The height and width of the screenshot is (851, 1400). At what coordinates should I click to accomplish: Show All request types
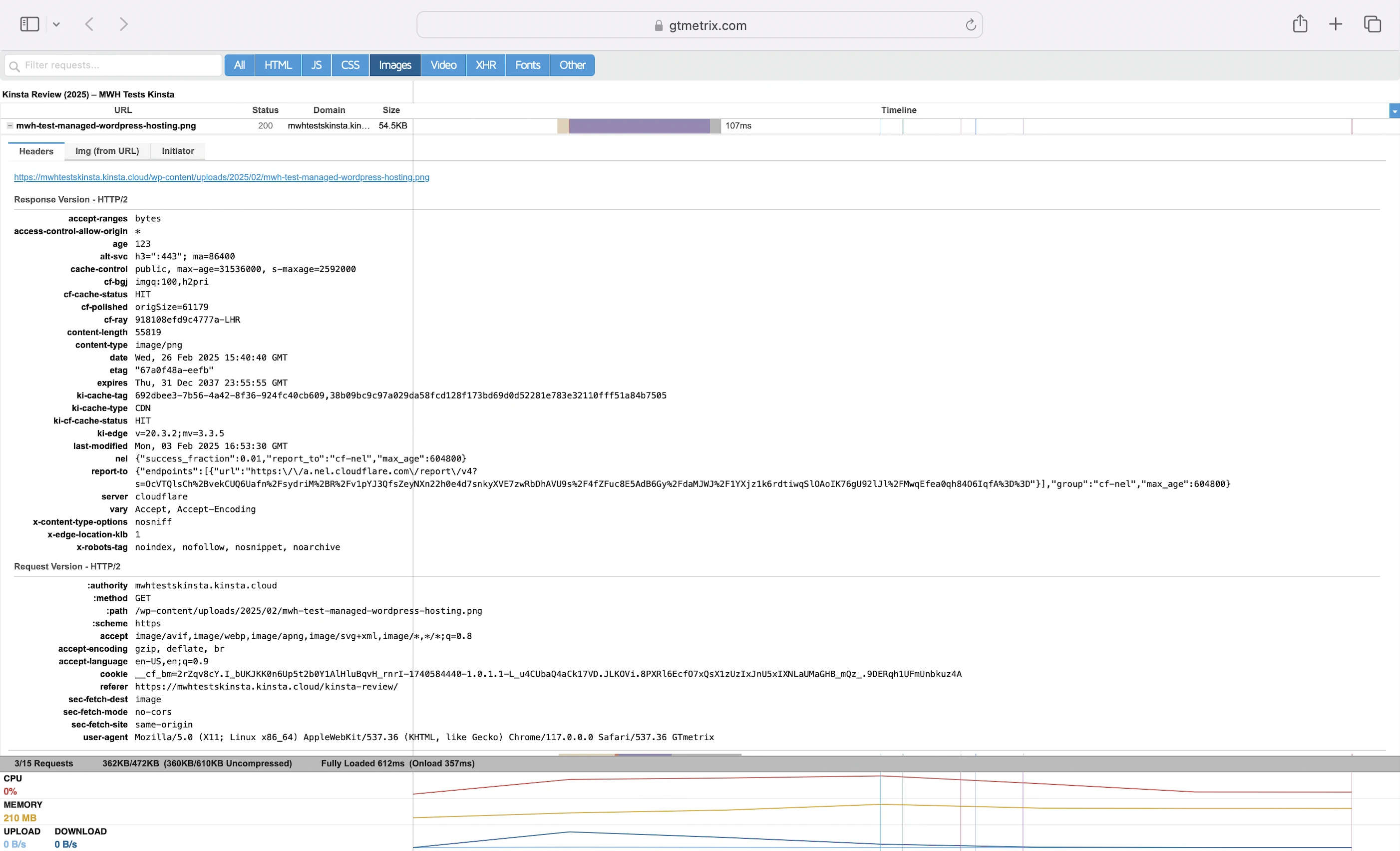pos(239,65)
